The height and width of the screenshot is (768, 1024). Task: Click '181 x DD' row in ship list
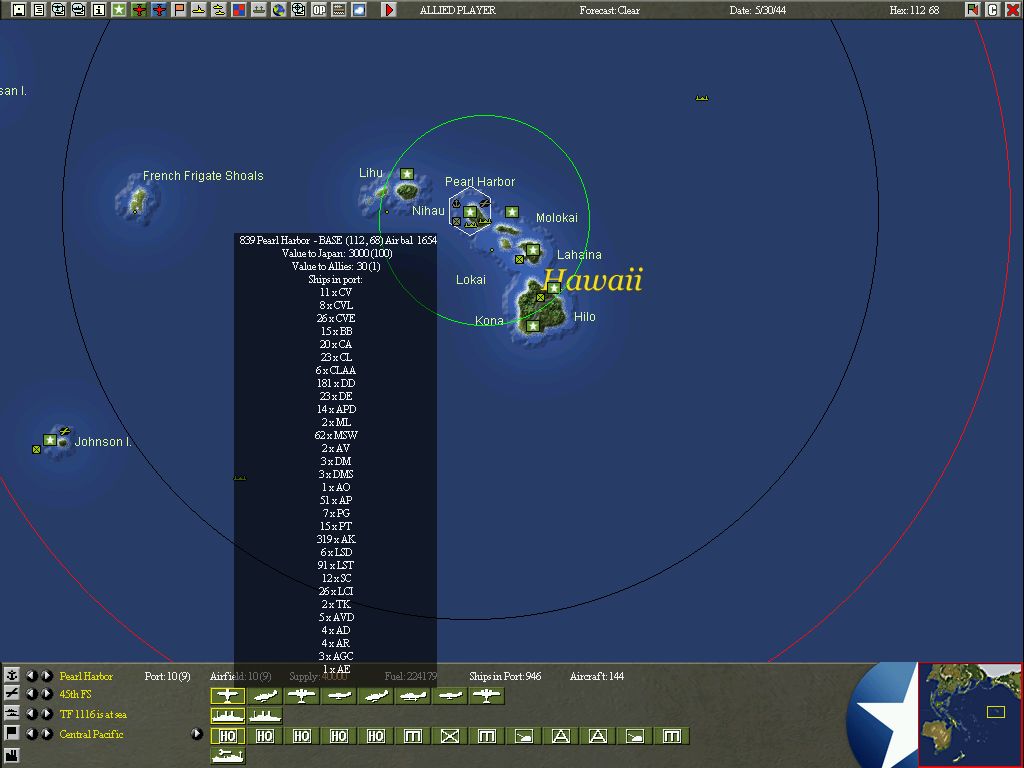336,383
